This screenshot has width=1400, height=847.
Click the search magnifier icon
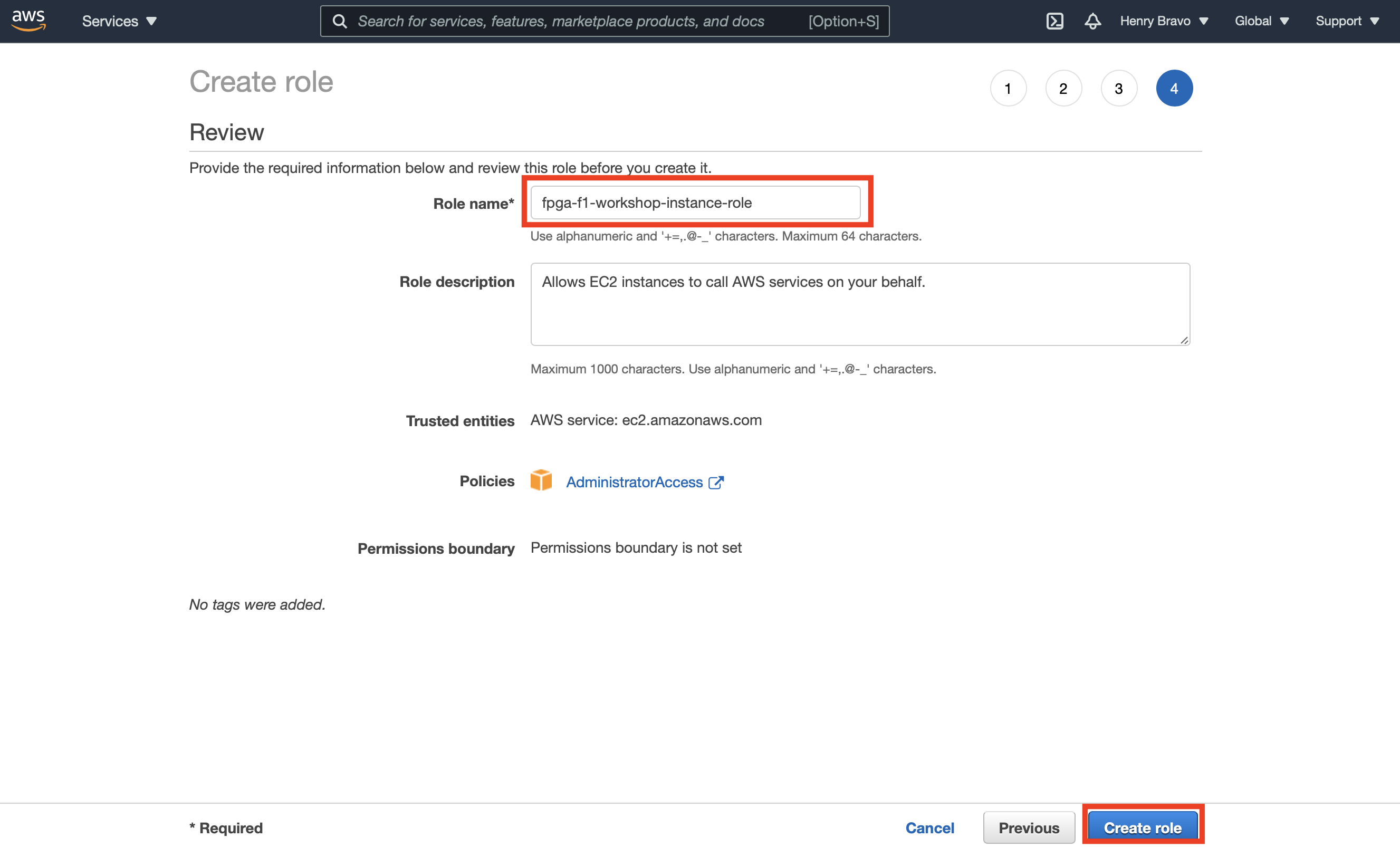[340, 21]
